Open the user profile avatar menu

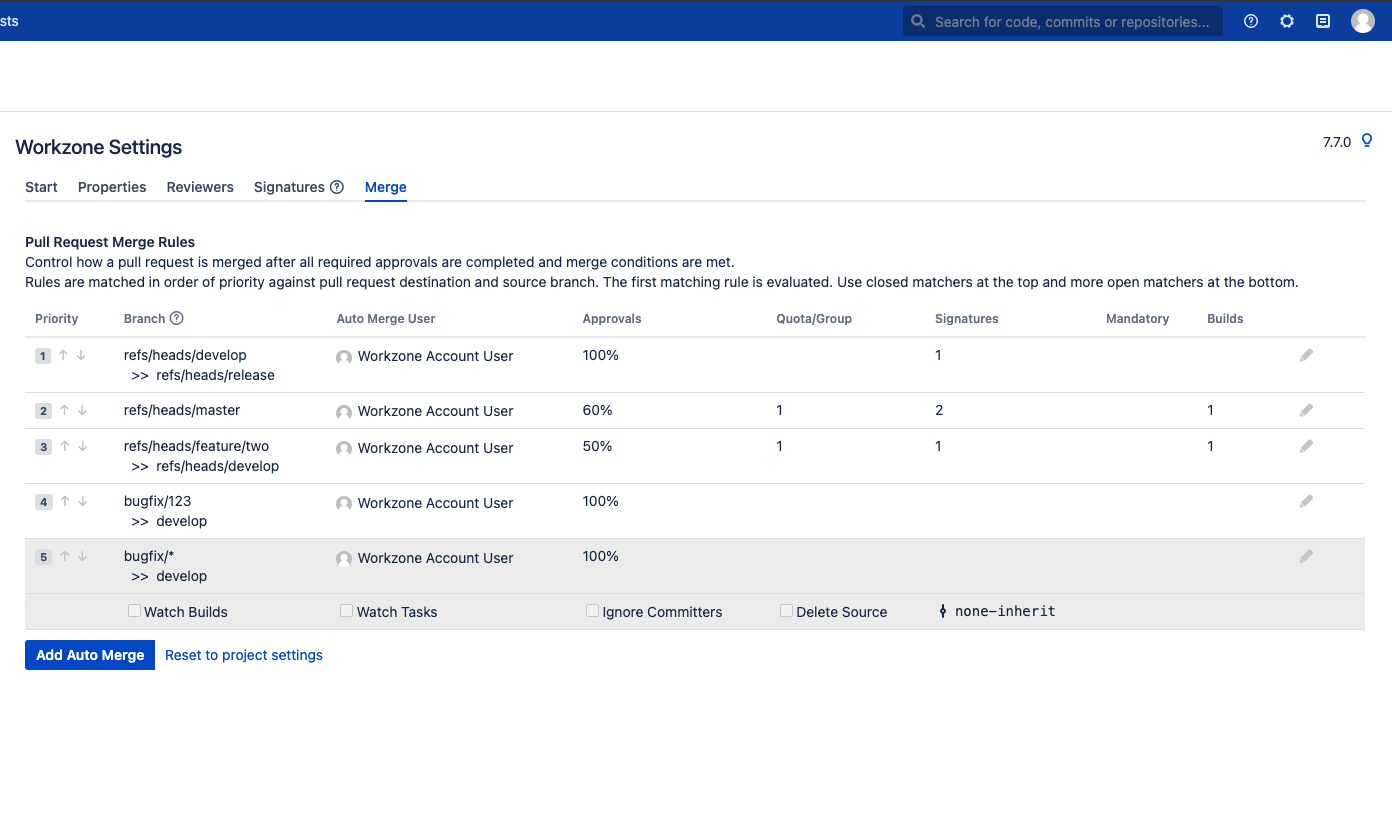pos(1362,21)
